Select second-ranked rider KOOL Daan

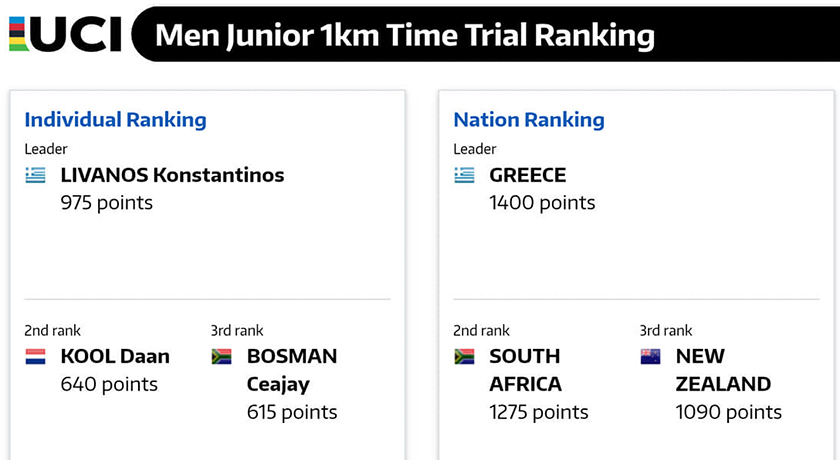point(115,356)
